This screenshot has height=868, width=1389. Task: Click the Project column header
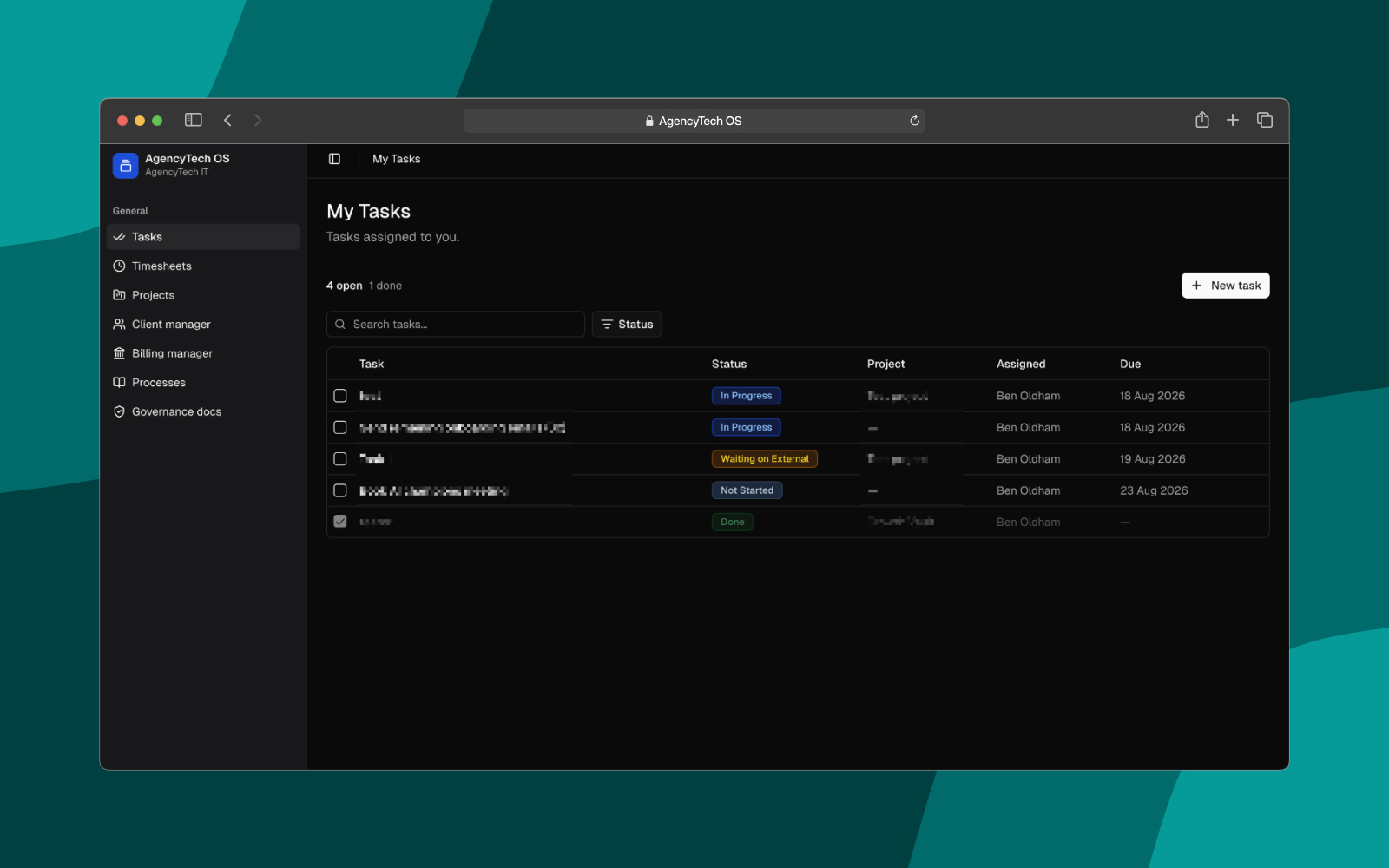(885, 364)
